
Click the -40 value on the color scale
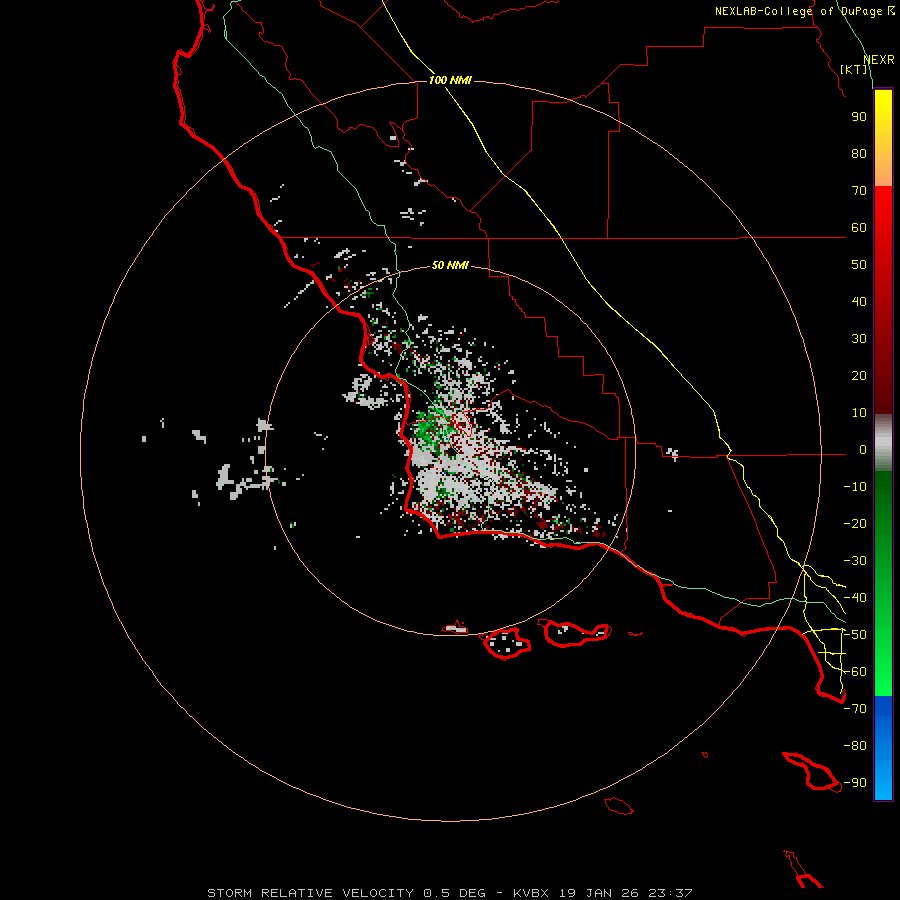click(x=855, y=598)
